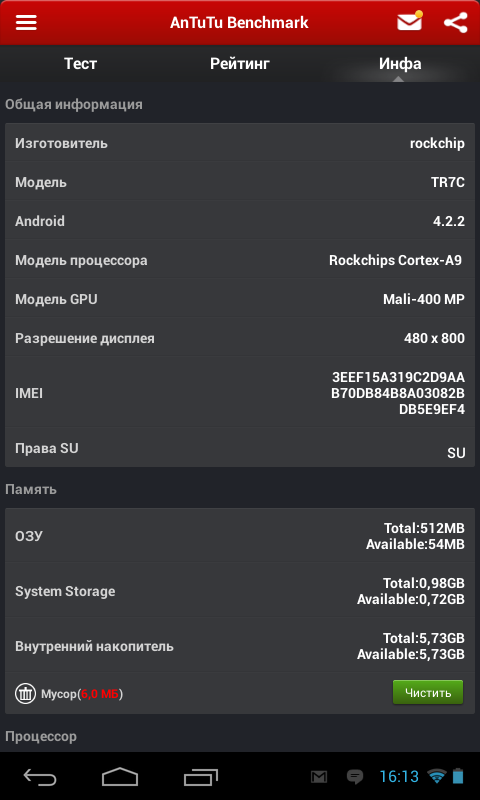
Task: Tap the ОЗУ memory row
Action: point(240,536)
